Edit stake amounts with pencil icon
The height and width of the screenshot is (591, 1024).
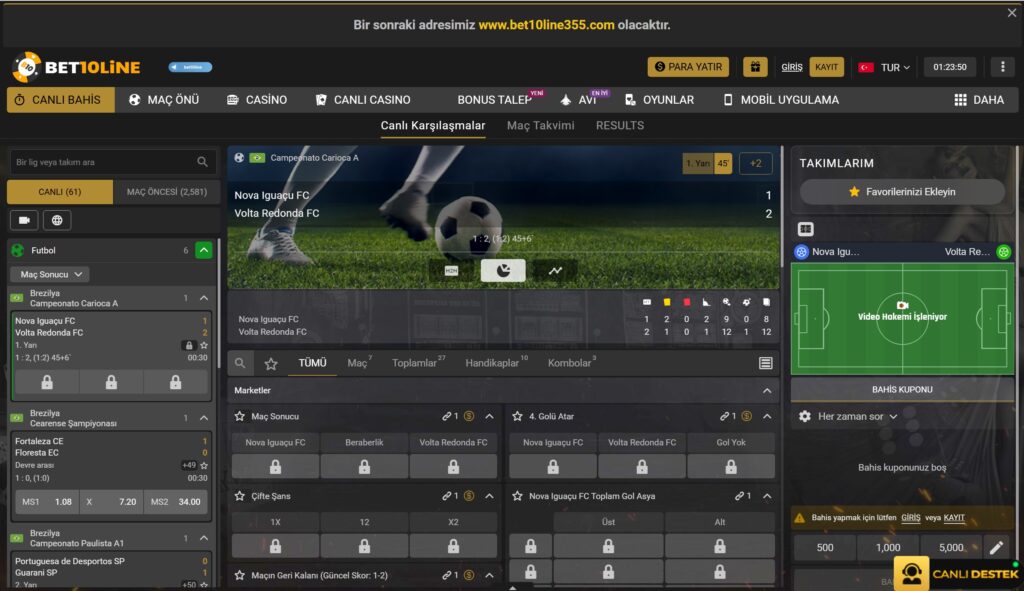[x=996, y=547]
